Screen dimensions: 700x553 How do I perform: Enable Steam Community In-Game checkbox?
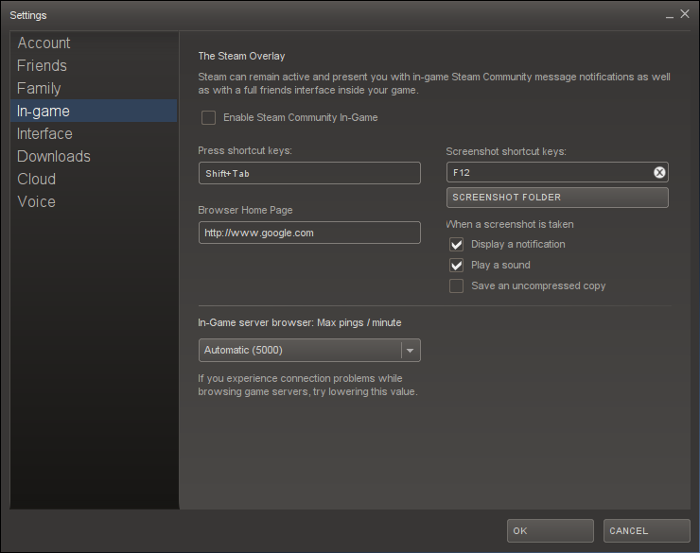(208, 118)
